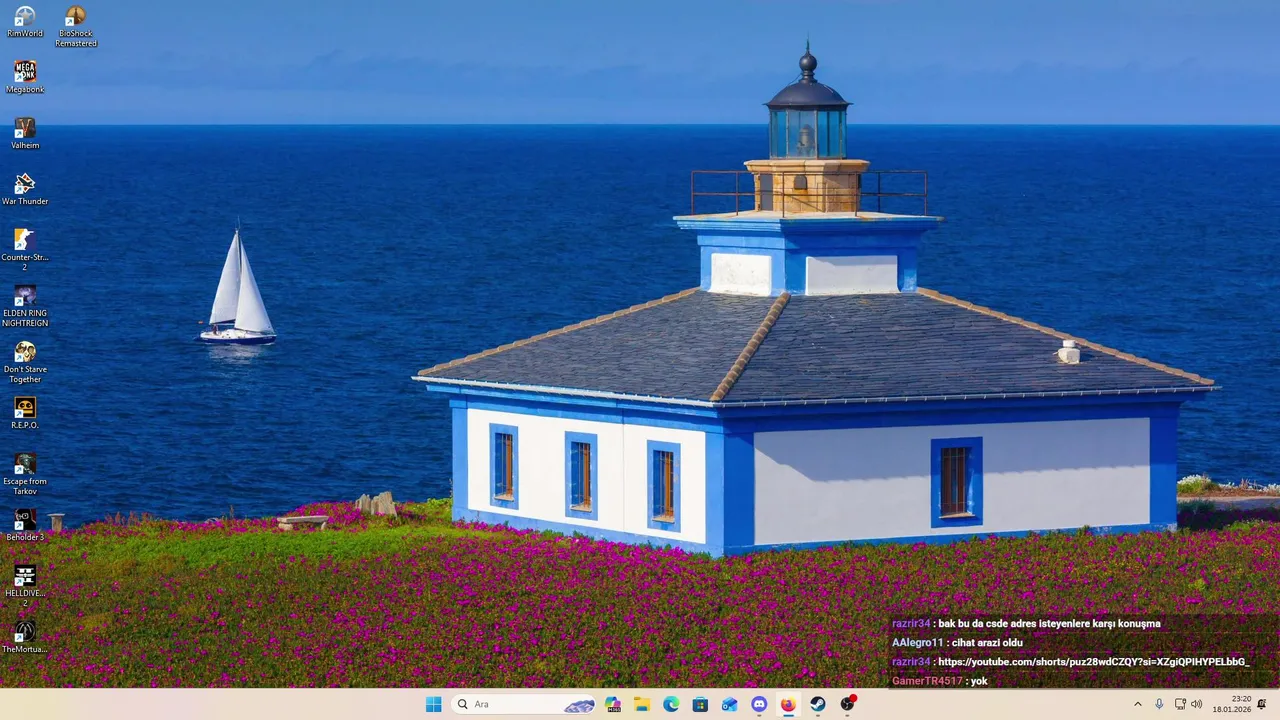
Task: Select the Escape from Tarkov icon
Action: click(x=25, y=474)
